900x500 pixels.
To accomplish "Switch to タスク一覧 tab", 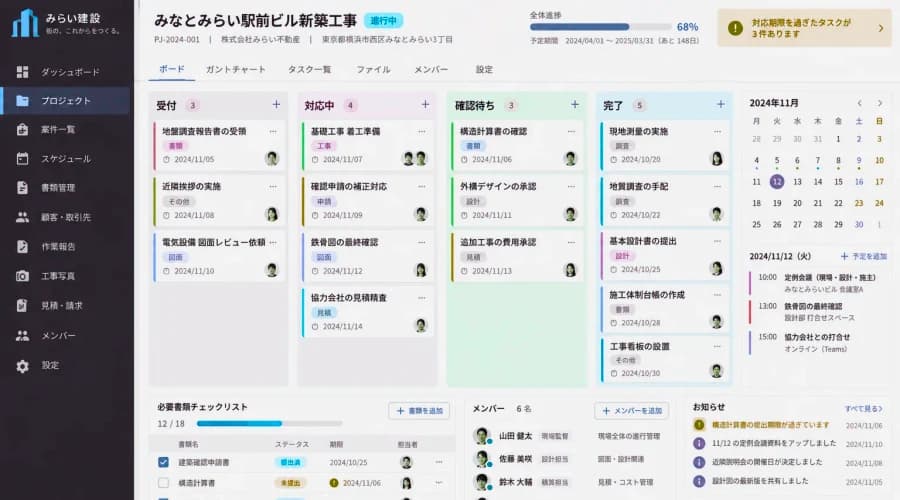I will [x=309, y=69].
